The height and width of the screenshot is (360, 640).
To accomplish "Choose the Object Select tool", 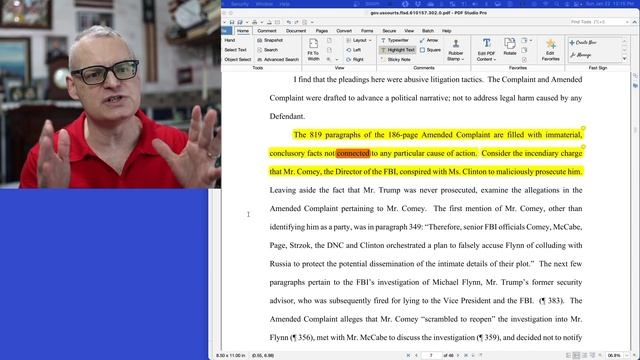I will click(238, 60).
